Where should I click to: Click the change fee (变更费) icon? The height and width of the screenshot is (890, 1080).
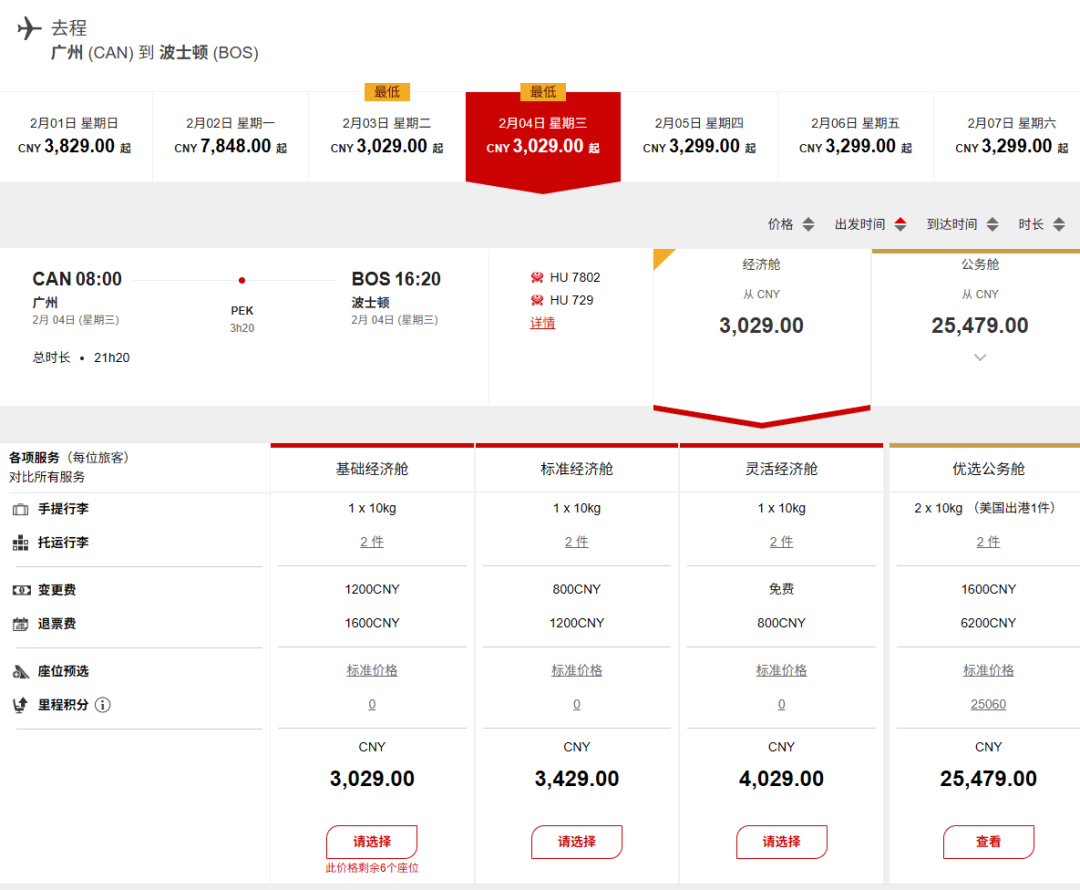click(20, 590)
